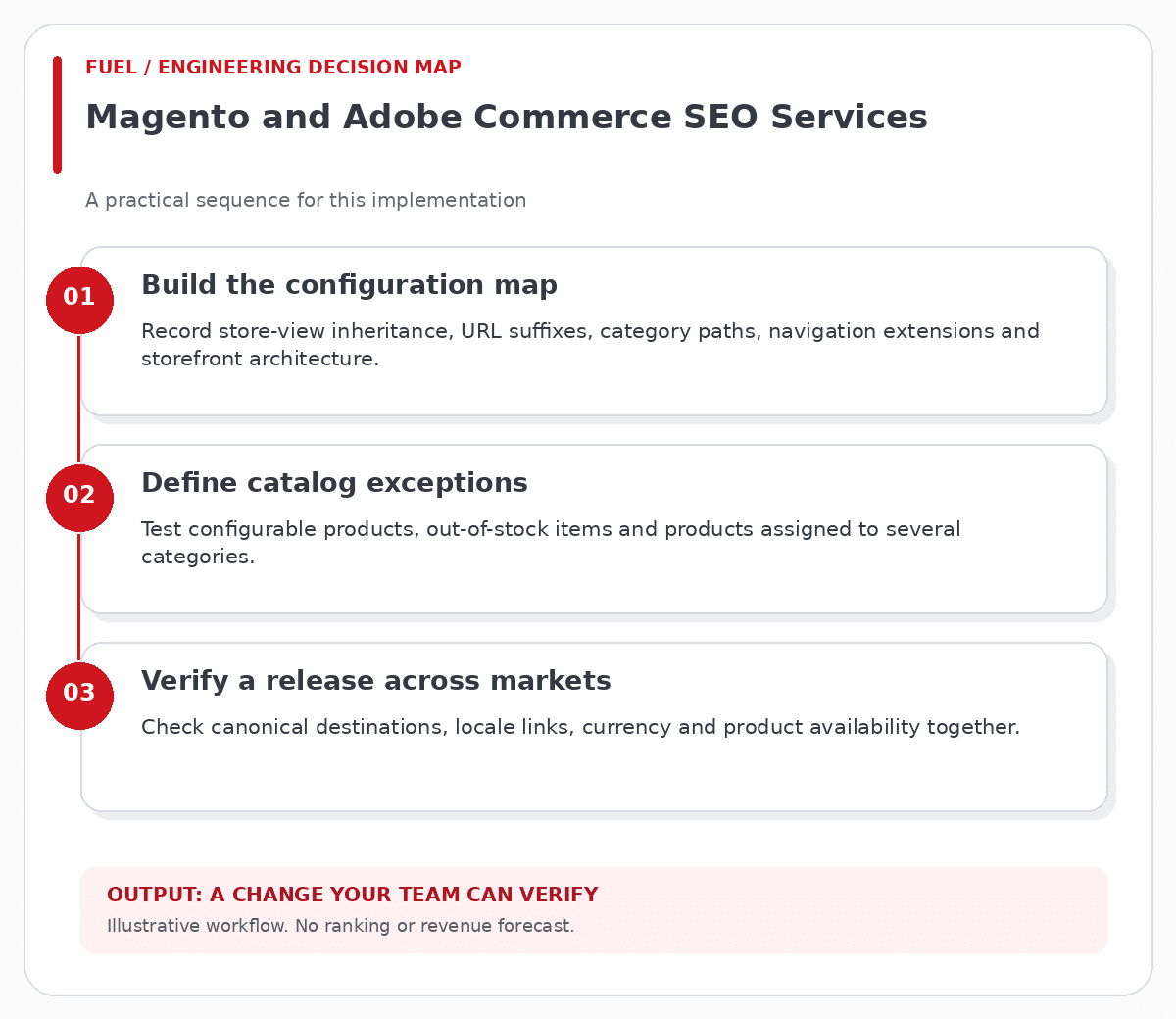This screenshot has width=1176, height=1019.
Task: Click the subtitle 'A practical sequence for this implementation'
Action: pyautogui.click(x=306, y=200)
